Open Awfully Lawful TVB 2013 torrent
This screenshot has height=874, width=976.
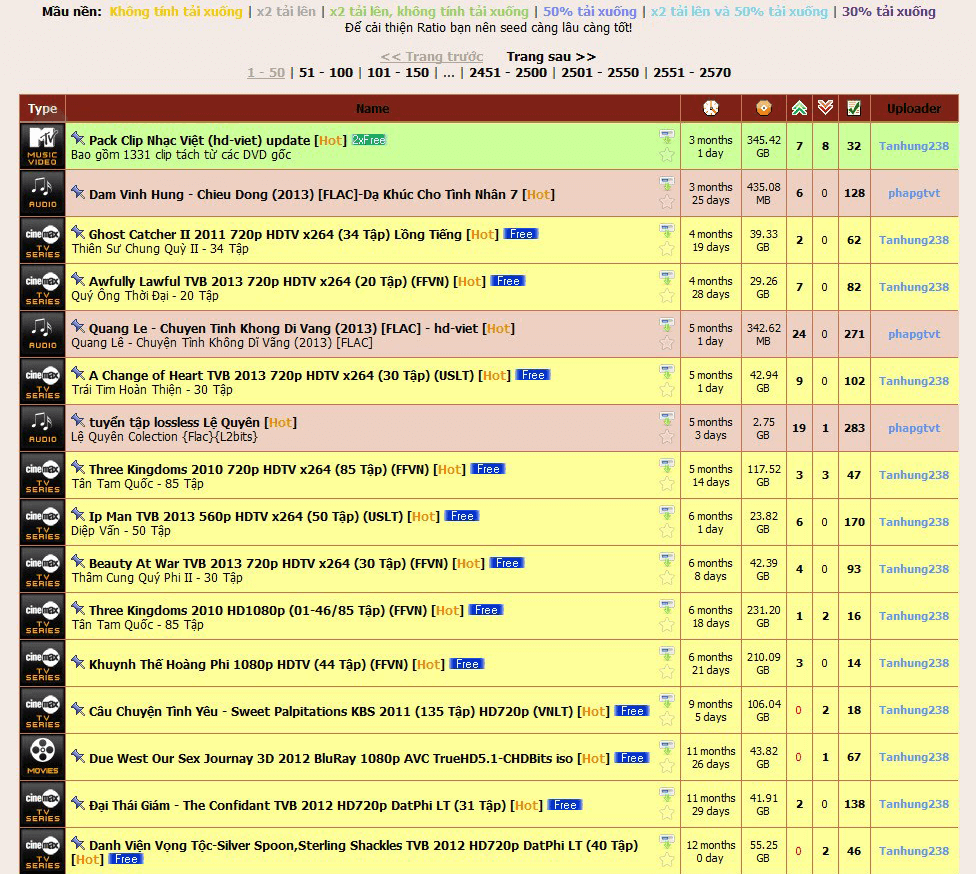269,281
